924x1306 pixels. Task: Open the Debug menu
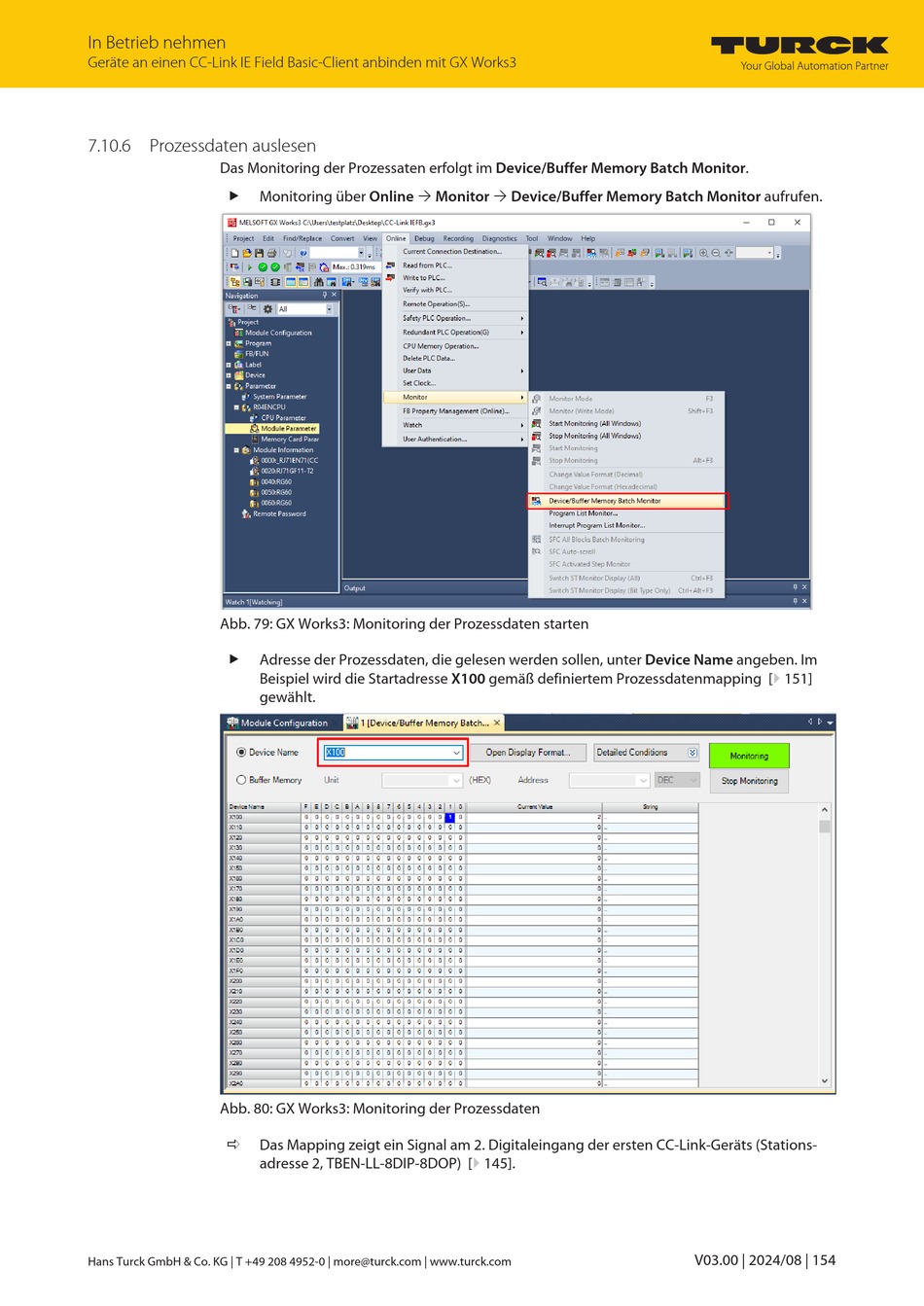tap(424, 238)
